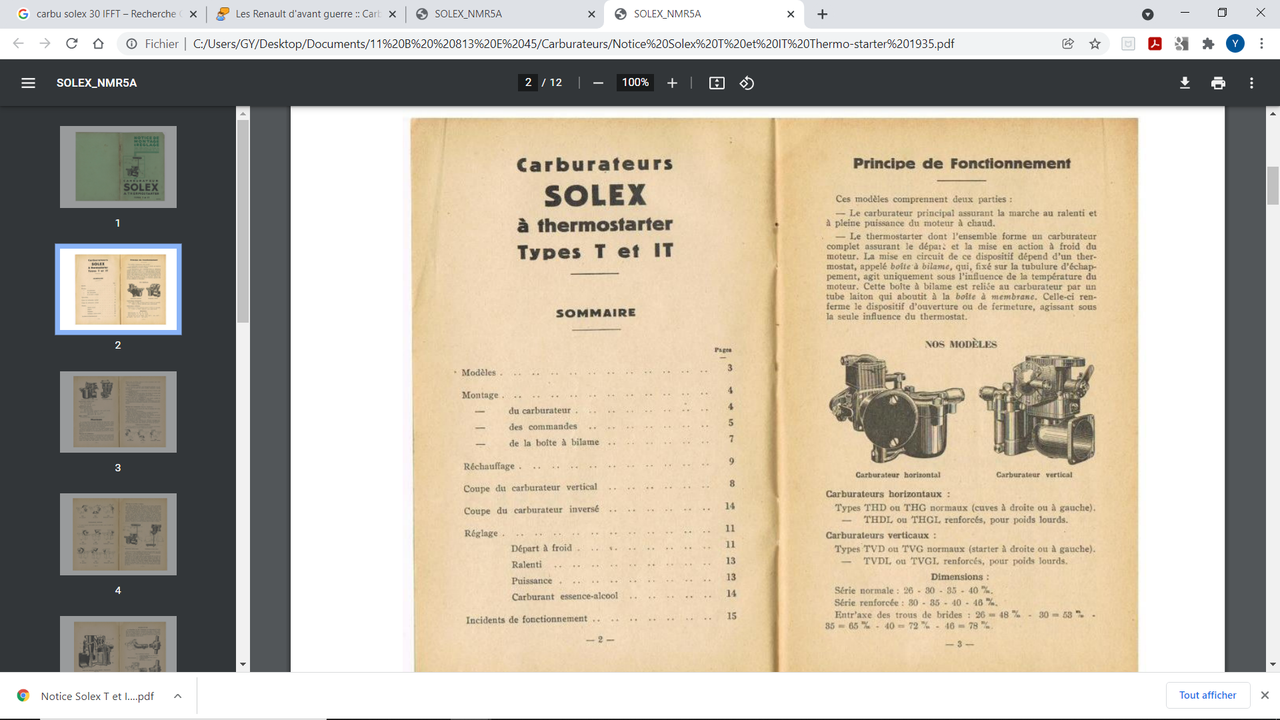The height and width of the screenshot is (720, 1280).
Task: Open the grayed-out cat extension icon
Action: [x=1128, y=44]
